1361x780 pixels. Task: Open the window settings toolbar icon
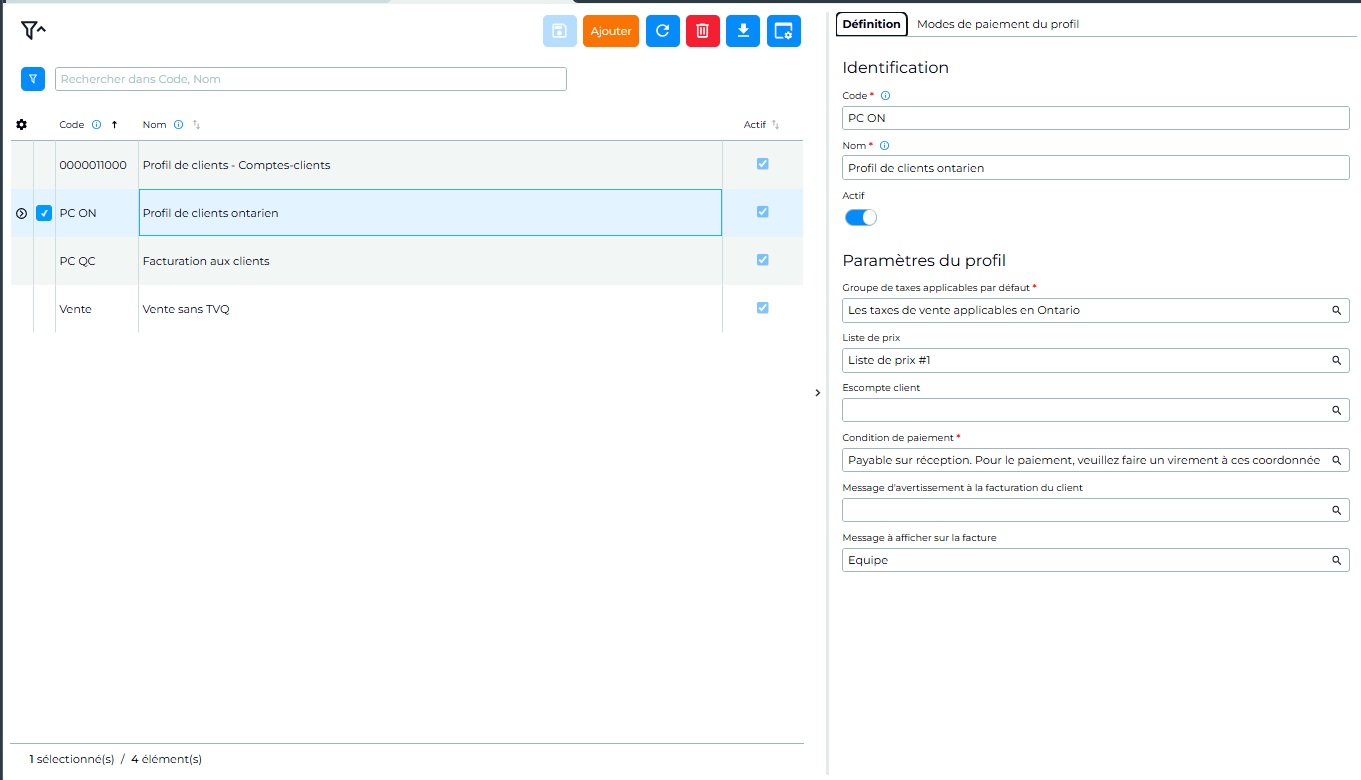click(784, 31)
